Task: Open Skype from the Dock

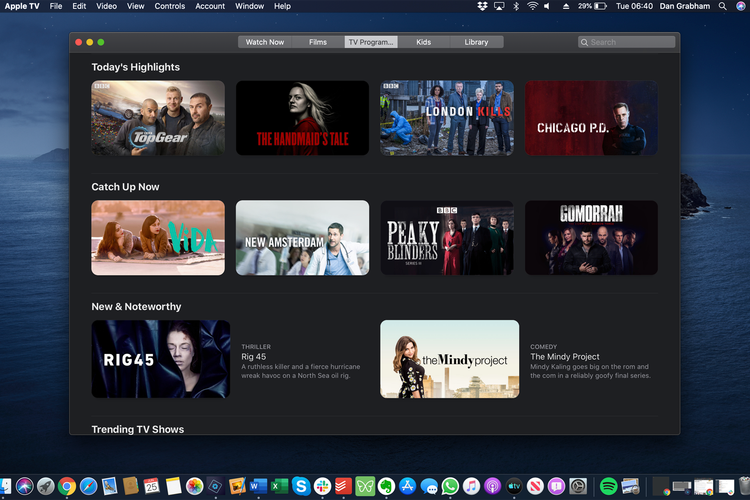Action: point(301,487)
